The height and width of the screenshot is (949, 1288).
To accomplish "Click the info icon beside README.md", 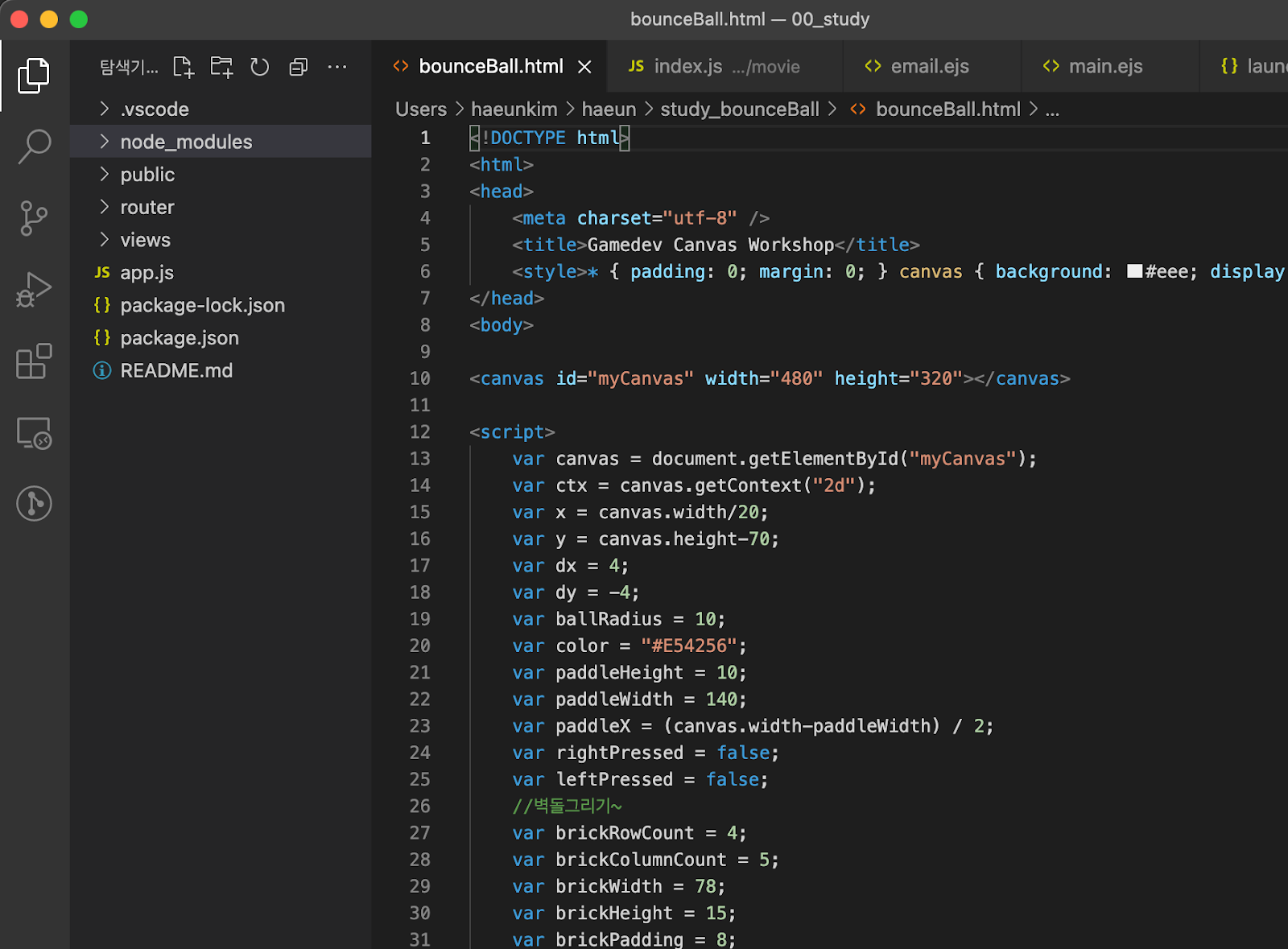I will 102,370.
